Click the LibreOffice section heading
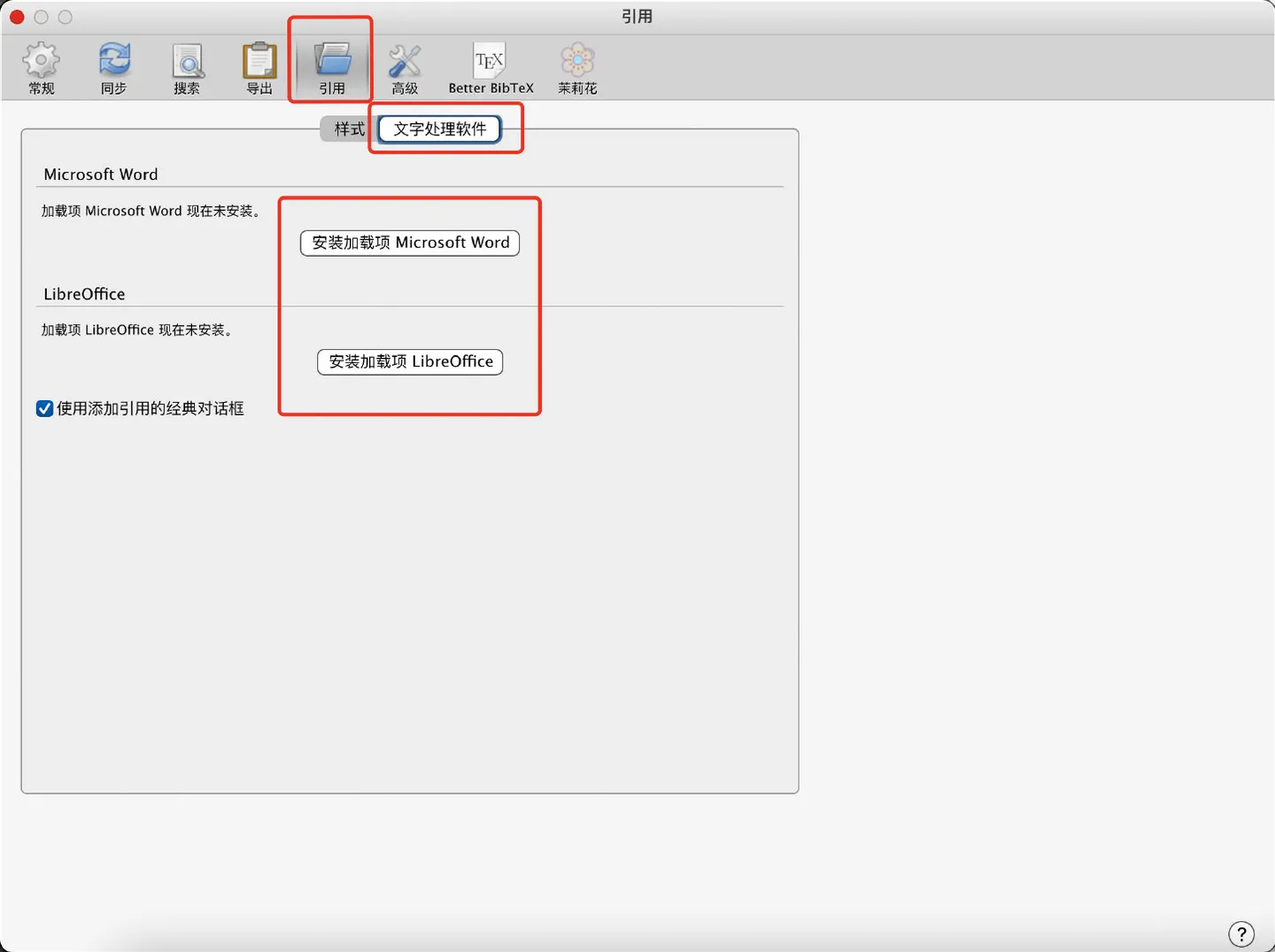Screen dimensions: 1275x952 coord(84,294)
